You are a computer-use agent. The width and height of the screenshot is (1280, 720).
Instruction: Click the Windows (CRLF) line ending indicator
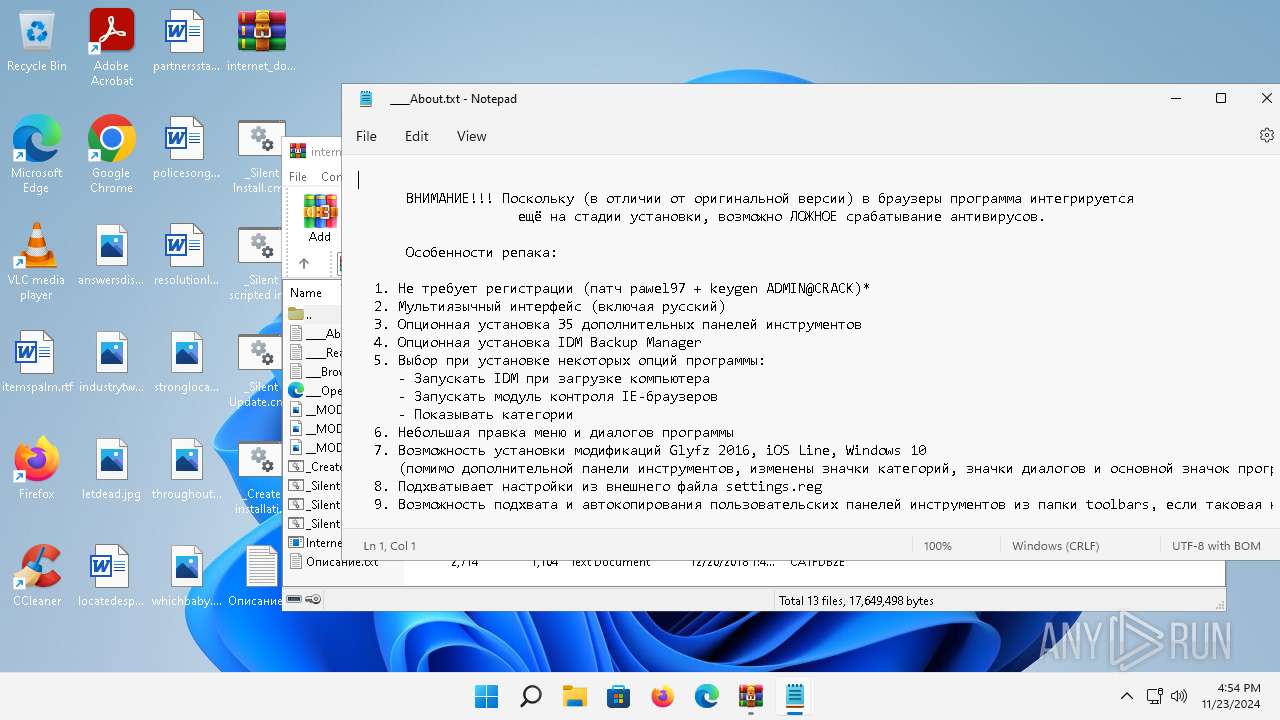(x=1055, y=546)
